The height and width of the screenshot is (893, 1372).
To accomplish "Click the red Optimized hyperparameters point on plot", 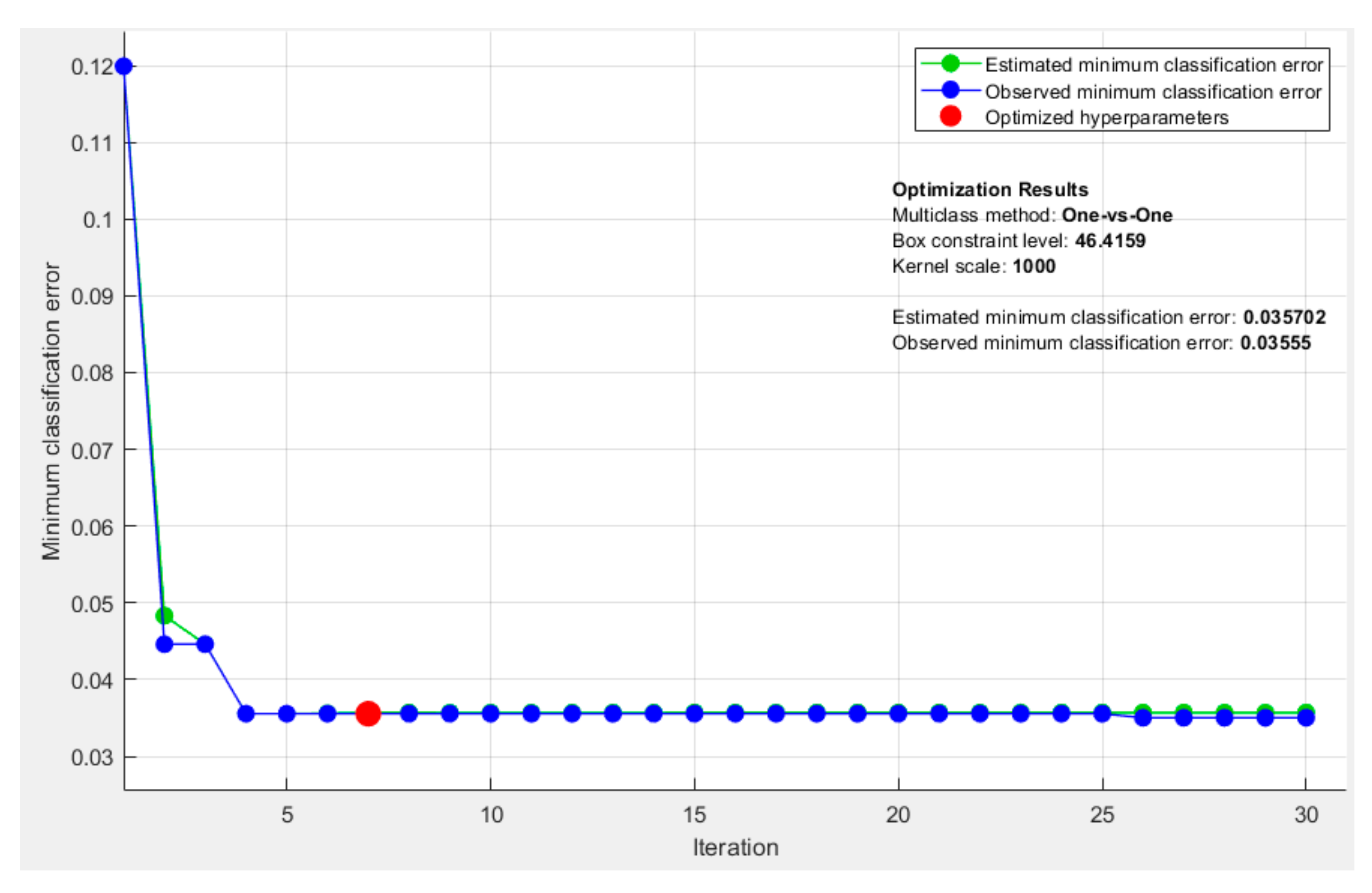I will (x=368, y=713).
